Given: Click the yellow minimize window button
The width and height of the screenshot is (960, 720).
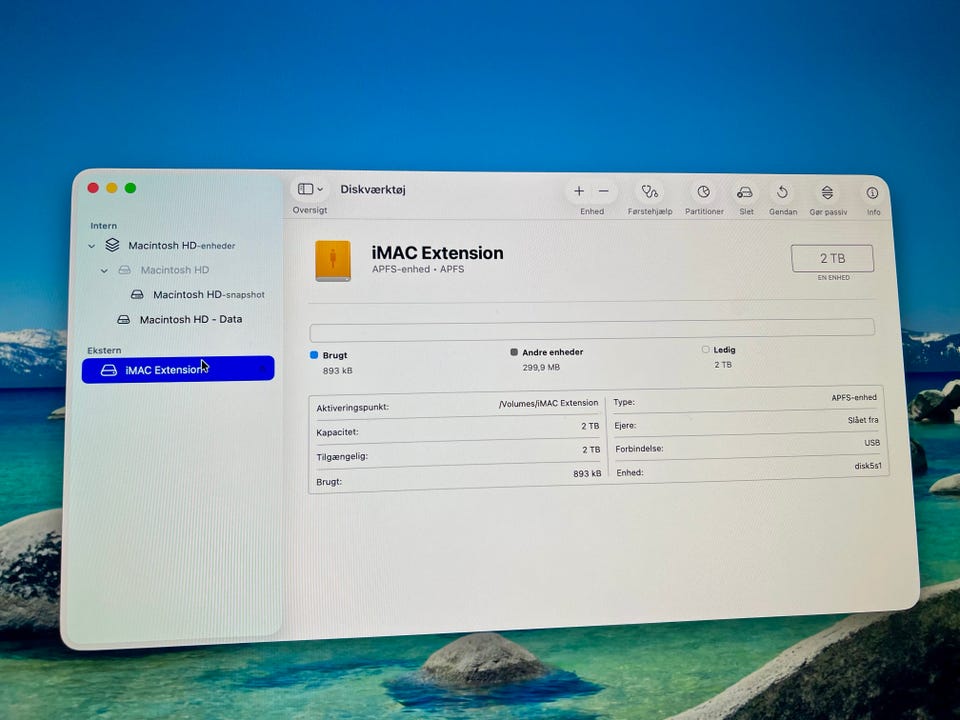Looking at the screenshot, I should (x=111, y=188).
